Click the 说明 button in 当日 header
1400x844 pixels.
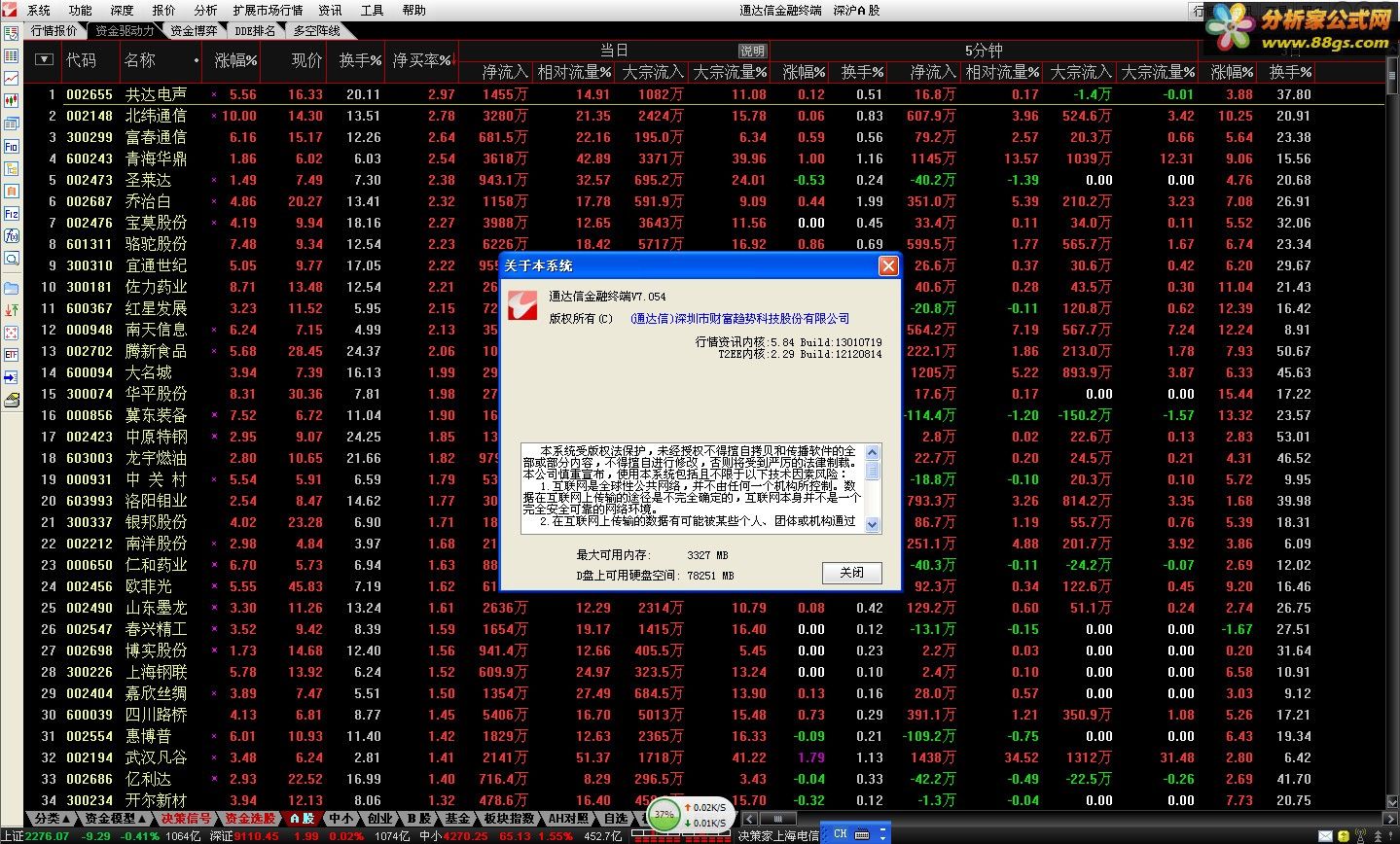click(x=752, y=51)
